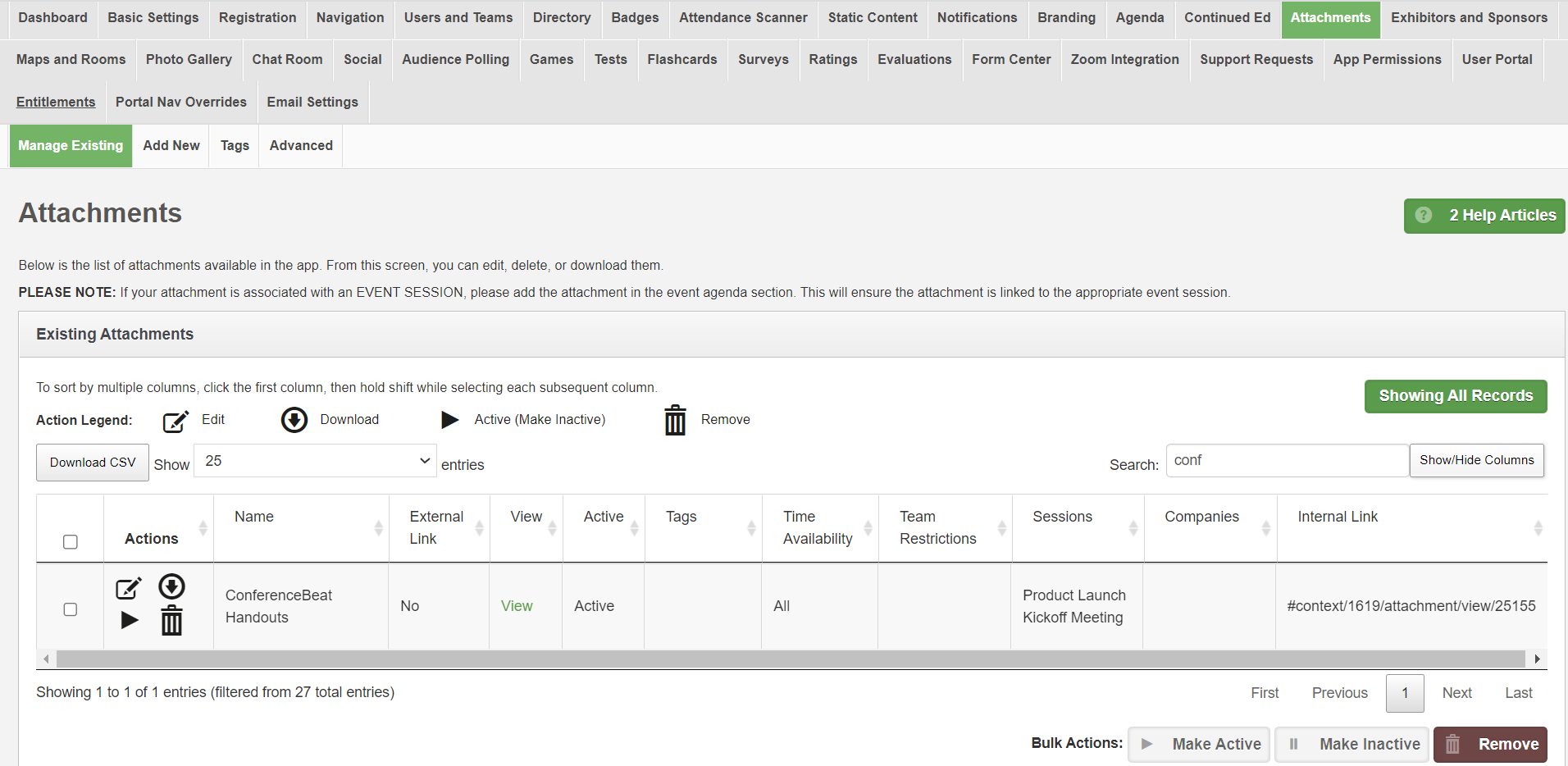Click trash icon to remove ConferenceBeat Handouts

171,621
